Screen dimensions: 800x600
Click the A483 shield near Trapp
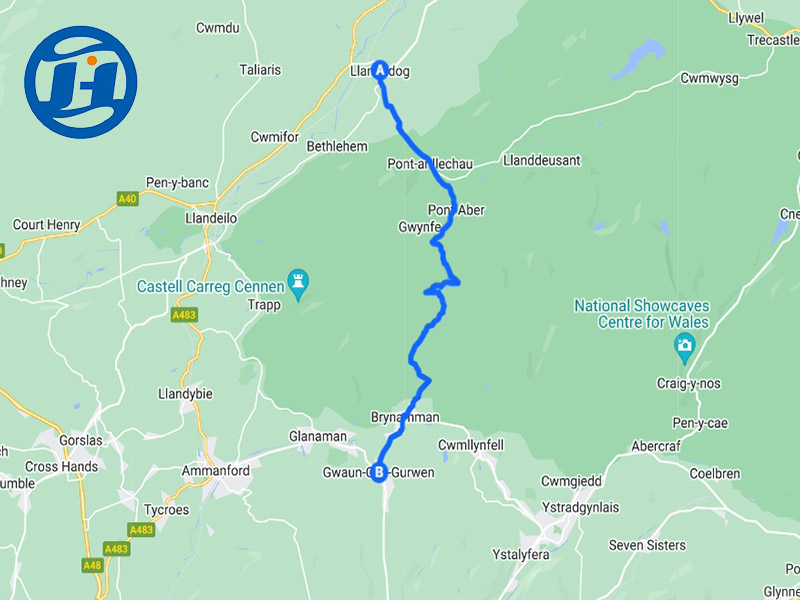184,315
